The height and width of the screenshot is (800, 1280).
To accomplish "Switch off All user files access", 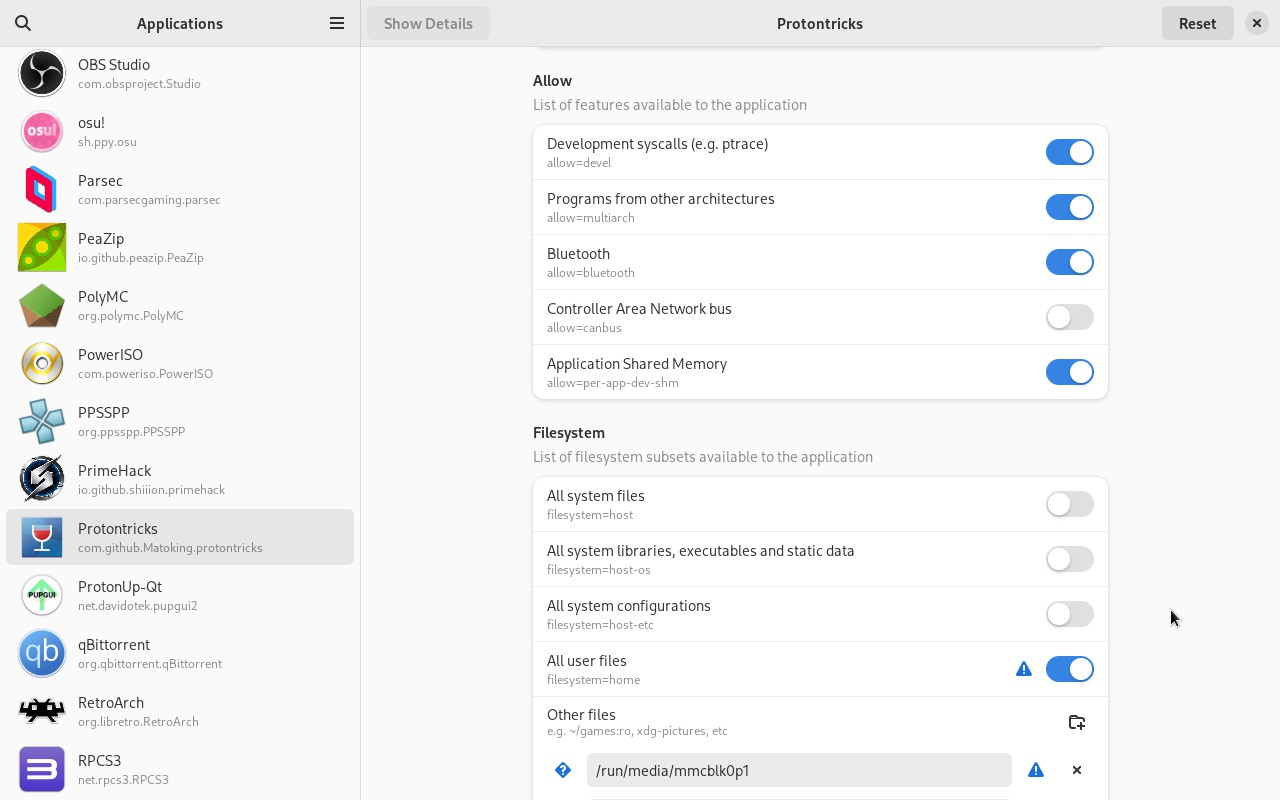I will [1069, 669].
